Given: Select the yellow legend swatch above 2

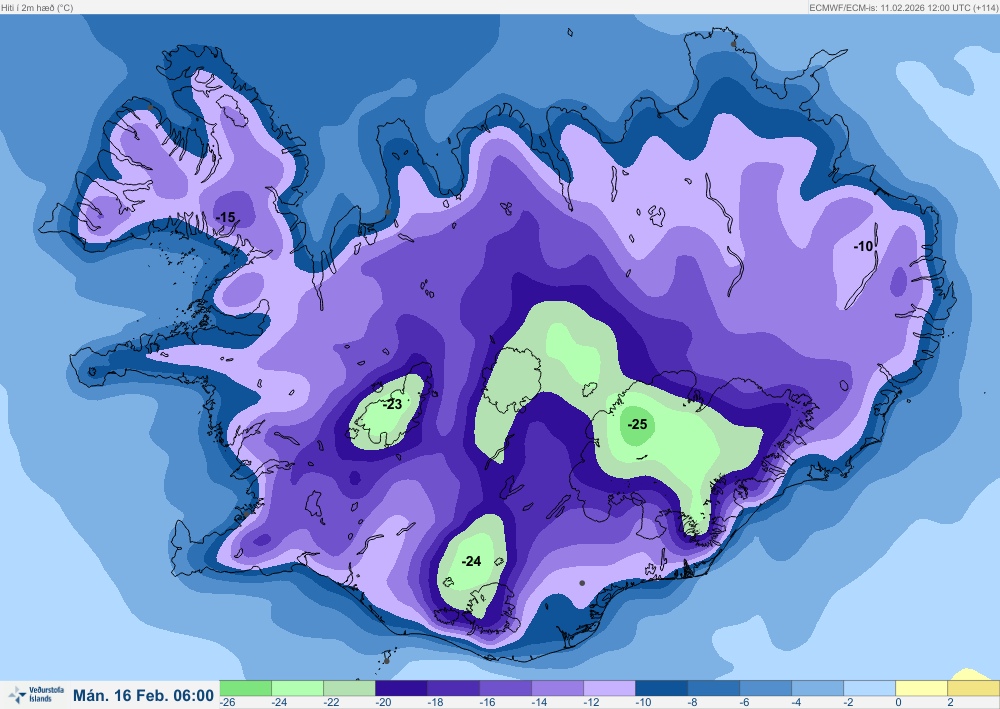Looking at the screenshot, I should click(974, 688).
